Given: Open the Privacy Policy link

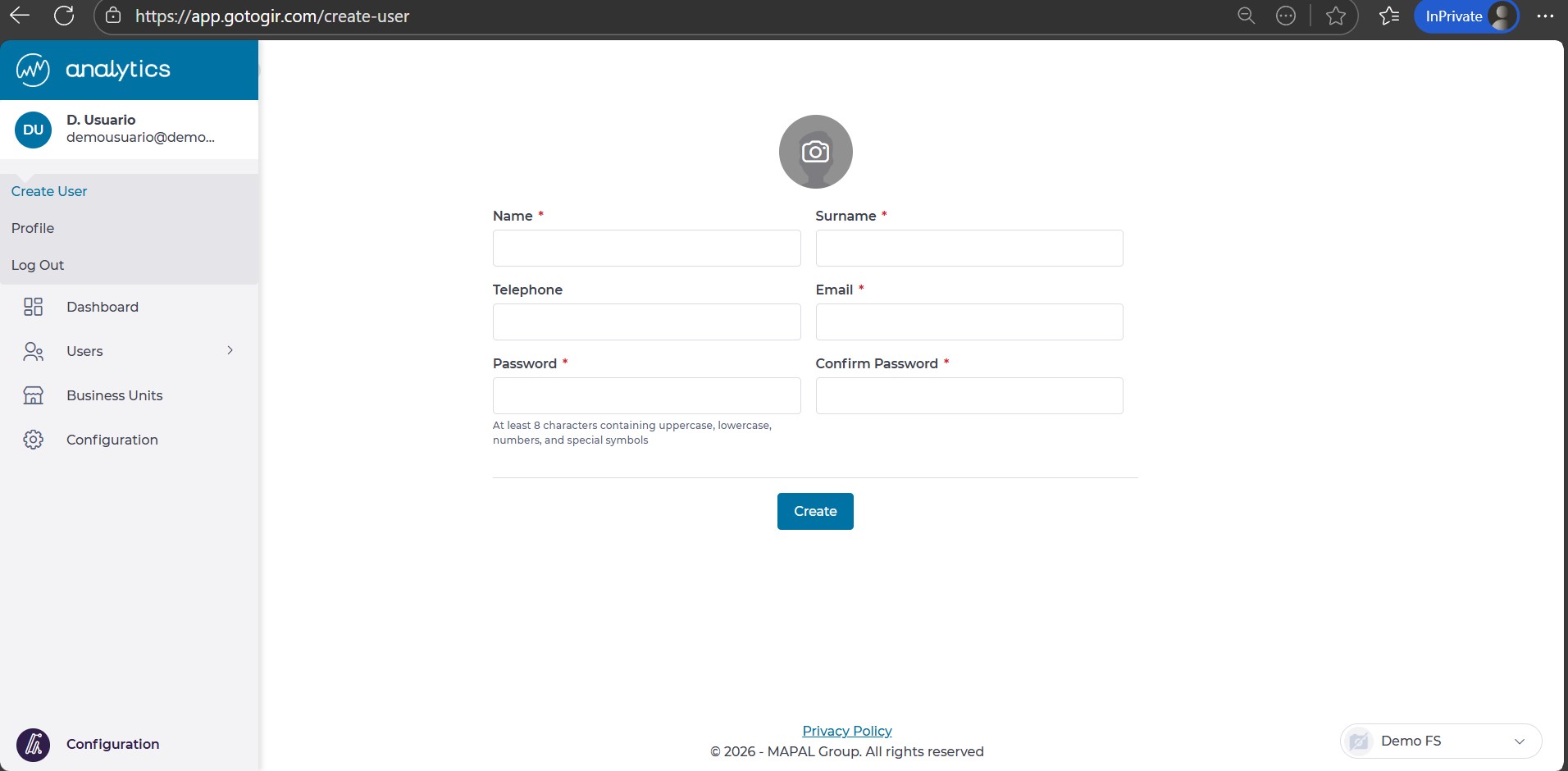Looking at the screenshot, I should (846, 731).
